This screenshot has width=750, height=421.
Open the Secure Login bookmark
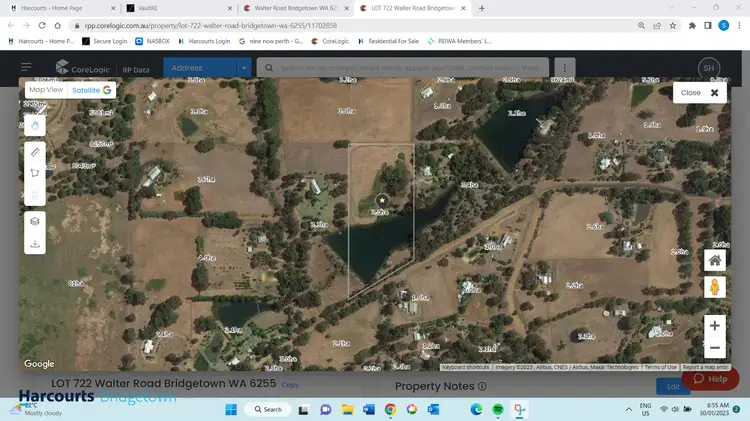pyautogui.click(x=105, y=41)
